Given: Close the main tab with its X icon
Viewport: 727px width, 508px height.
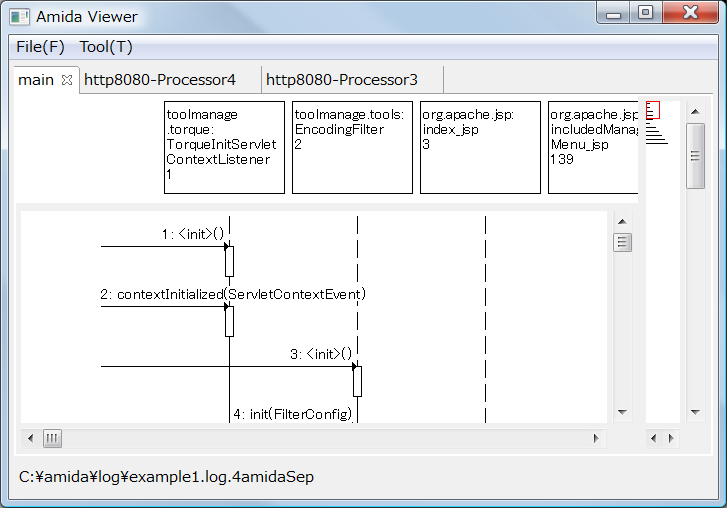Looking at the screenshot, I should coord(67,80).
